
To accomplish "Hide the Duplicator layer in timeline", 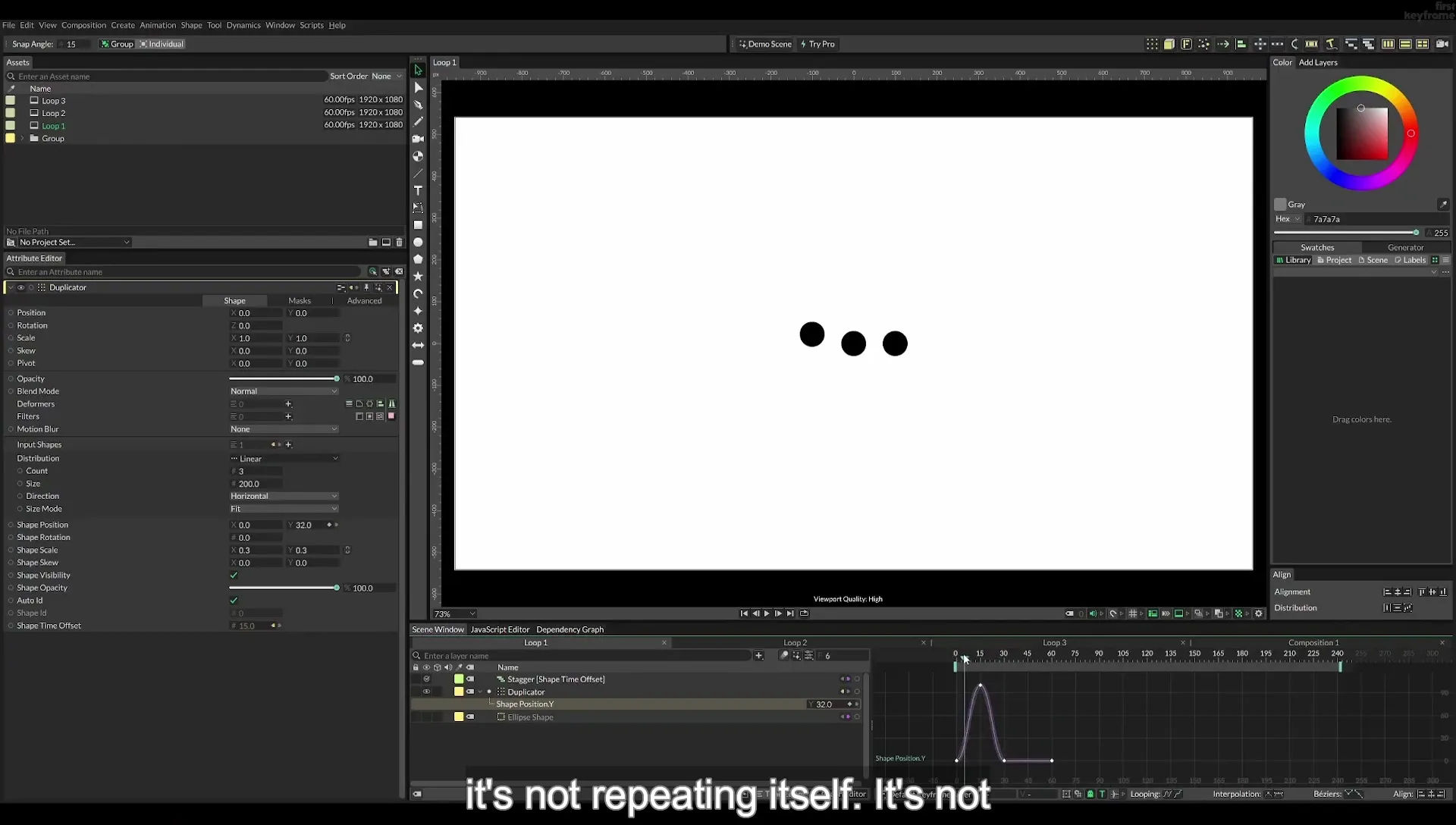I will click(426, 692).
